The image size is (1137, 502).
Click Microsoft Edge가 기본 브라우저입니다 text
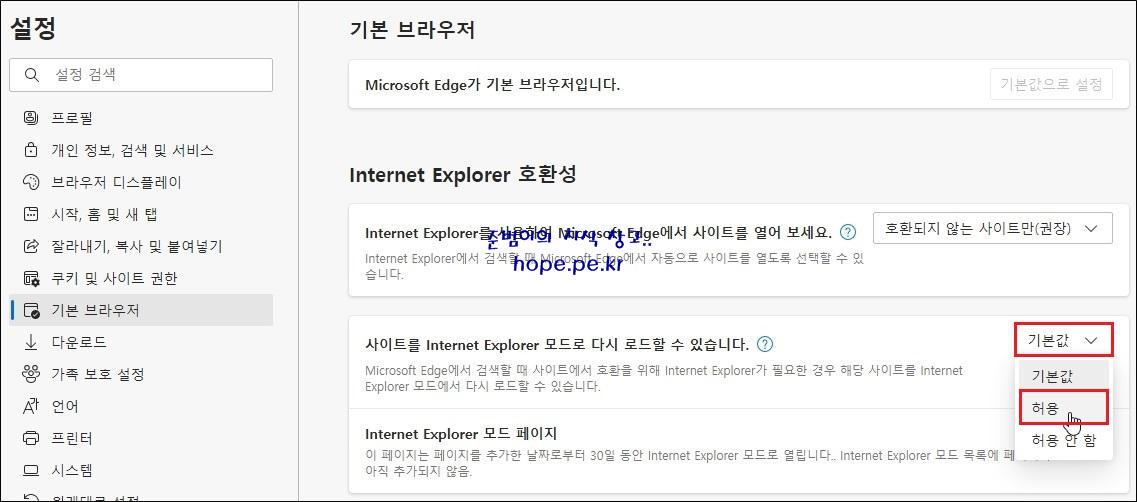[492, 84]
